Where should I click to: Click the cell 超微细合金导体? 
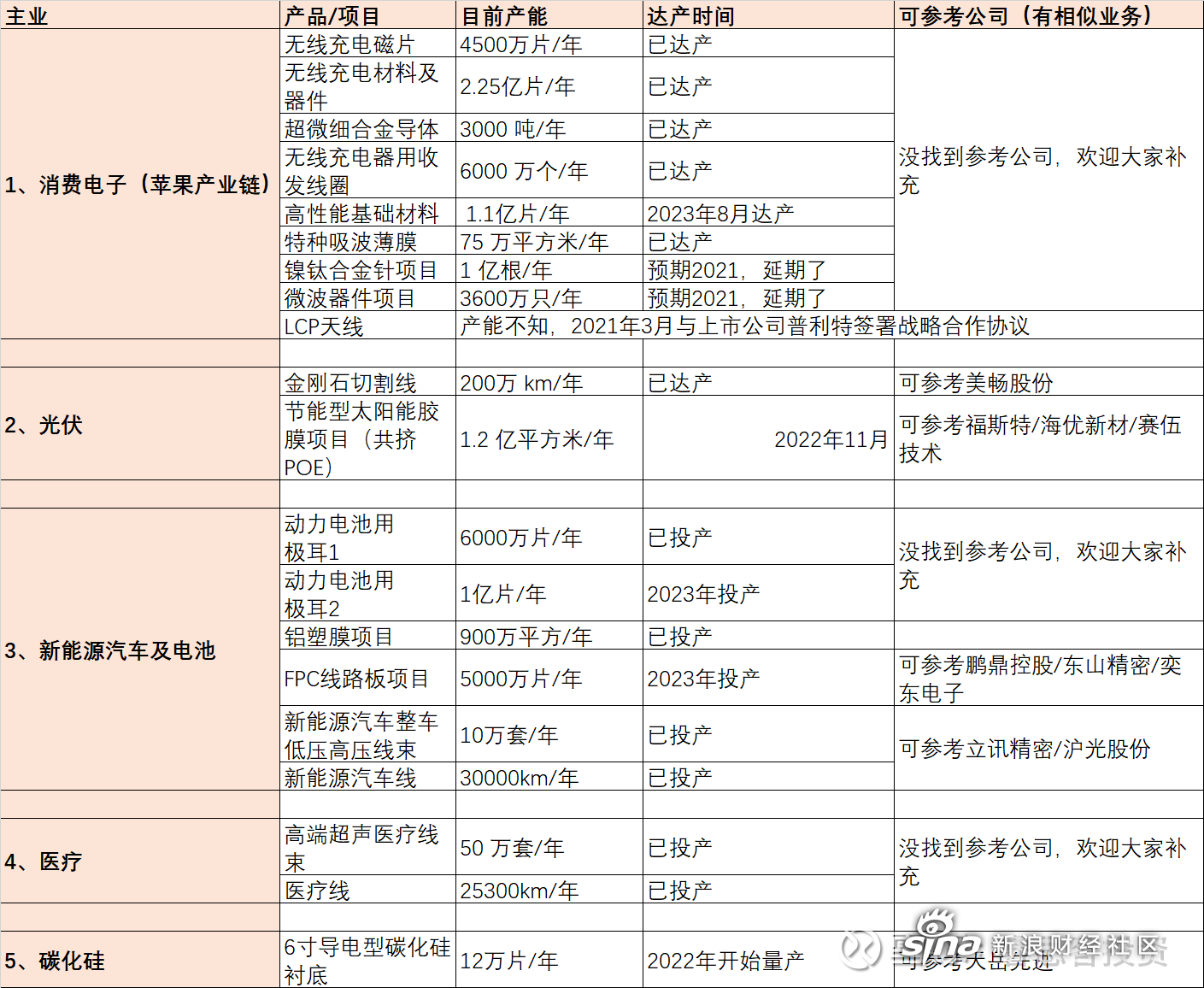[367, 128]
